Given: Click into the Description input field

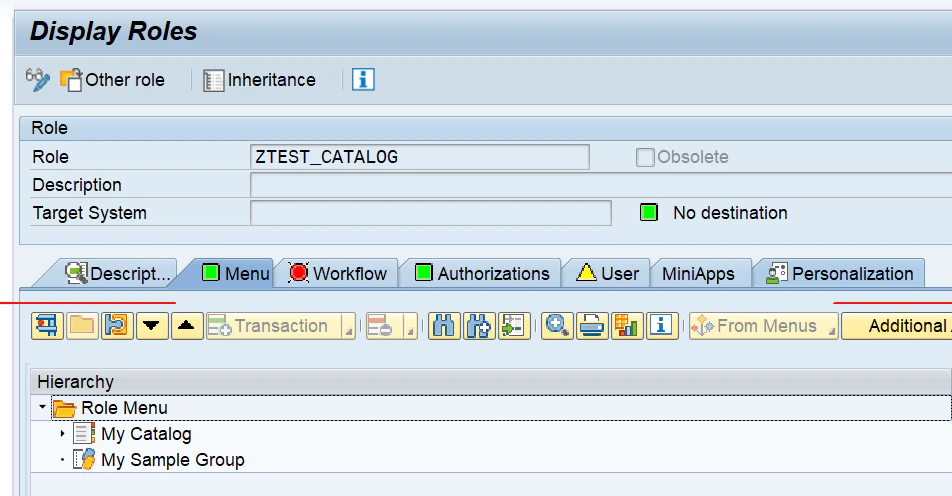Looking at the screenshot, I should [601, 185].
